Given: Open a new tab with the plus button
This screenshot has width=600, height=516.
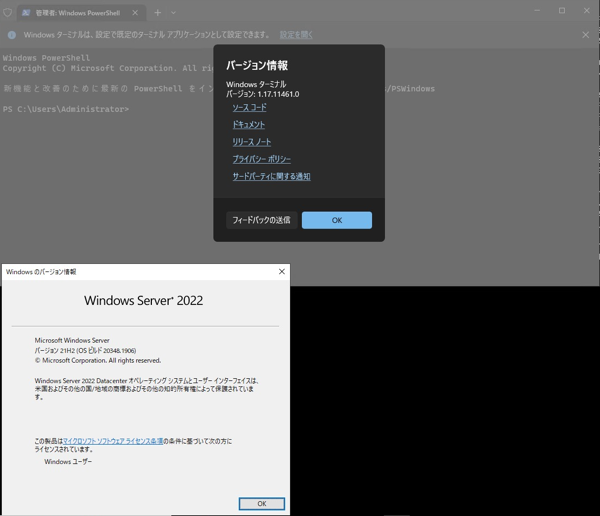Looking at the screenshot, I should point(158,13).
